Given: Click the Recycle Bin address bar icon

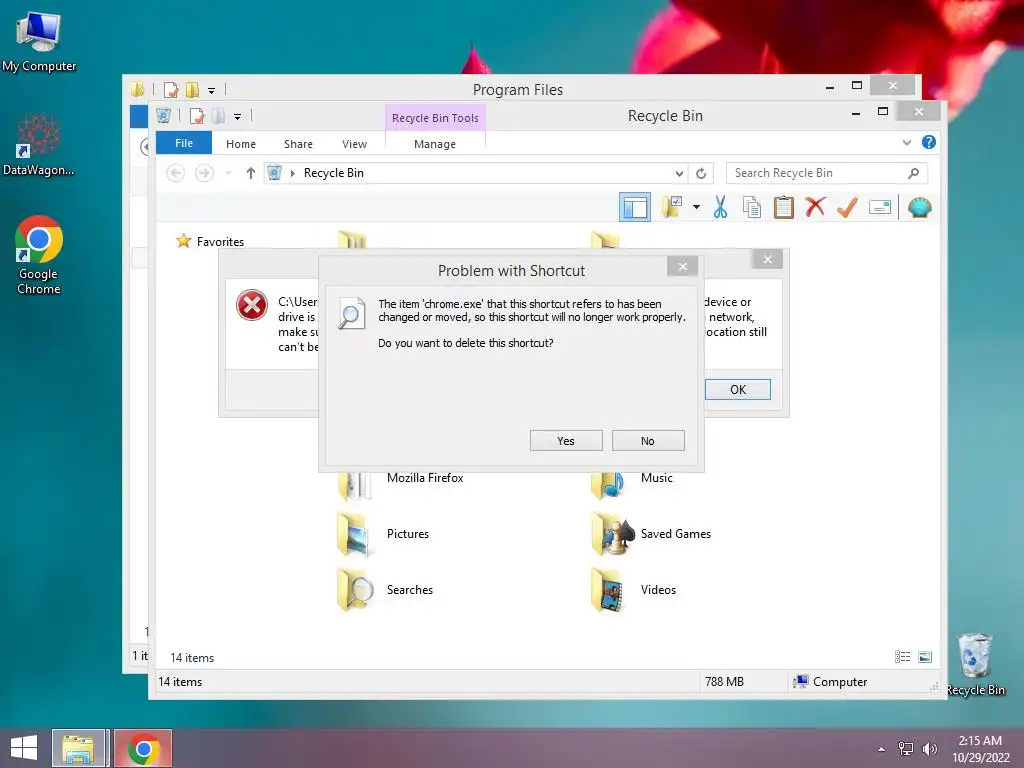Looking at the screenshot, I should tap(274, 172).
